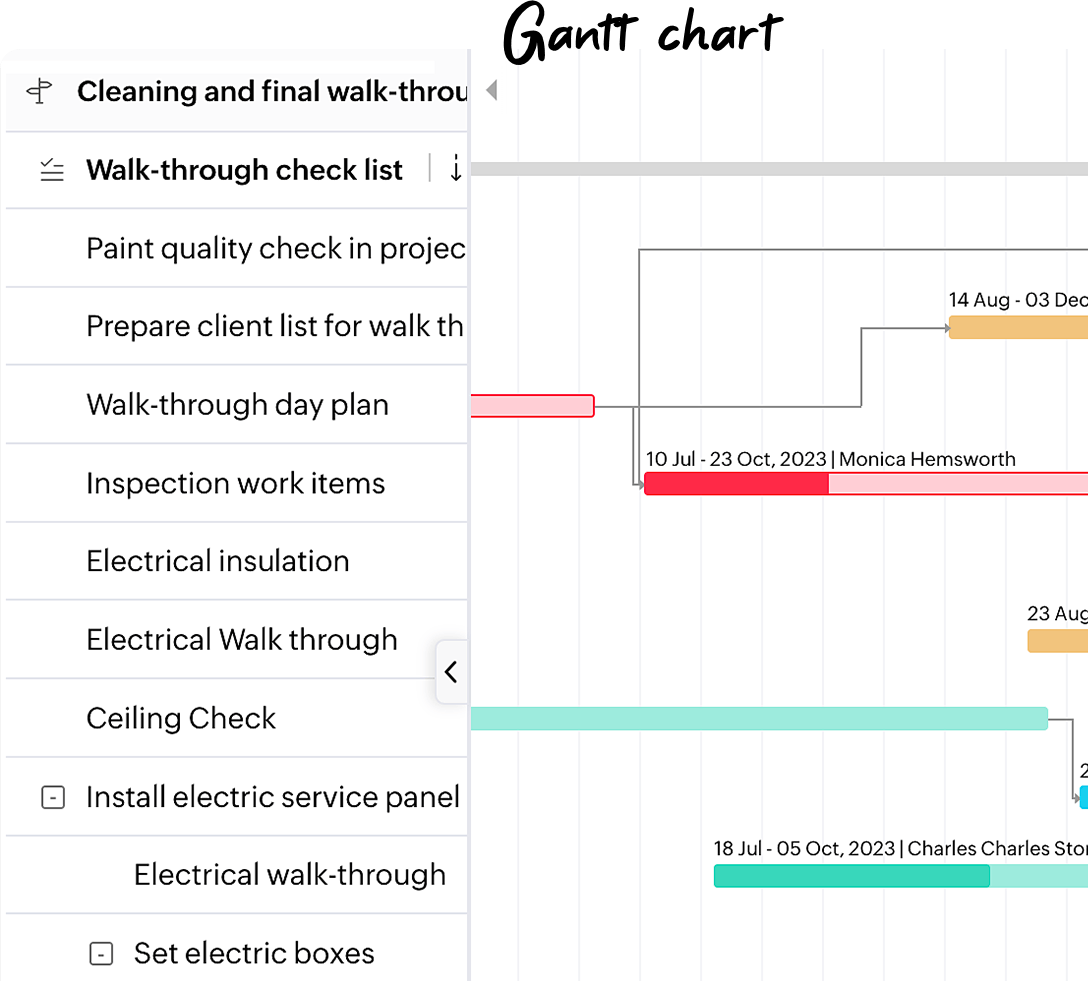Open the Ceiling Check task row

click(181, 718)
